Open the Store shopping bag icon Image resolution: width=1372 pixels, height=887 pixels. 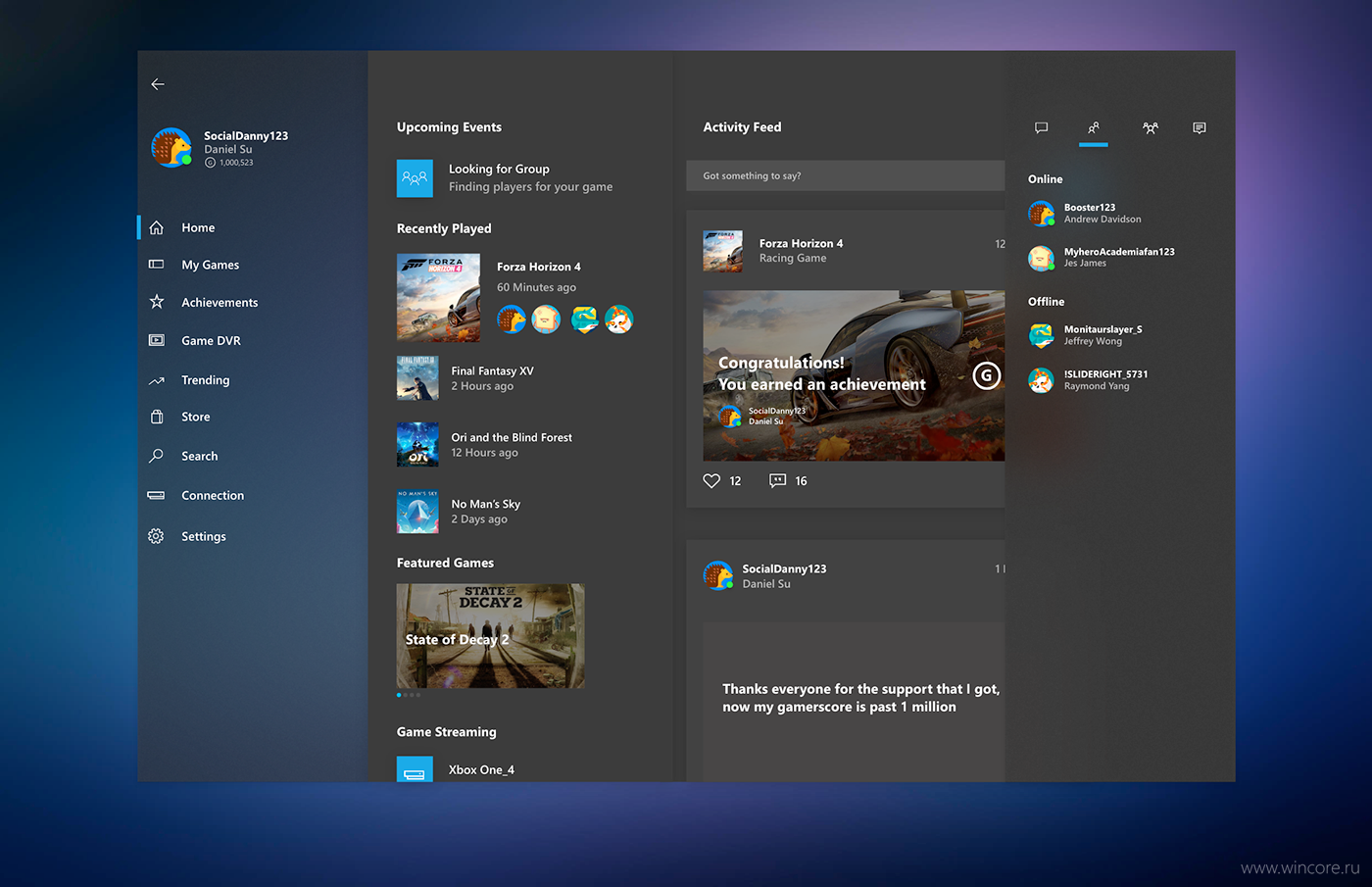(x=157, y=417)
